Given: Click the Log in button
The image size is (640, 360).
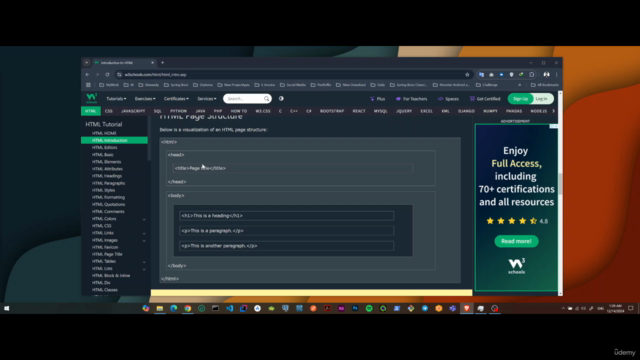Looking at the screenshot, I should [542, 99].
